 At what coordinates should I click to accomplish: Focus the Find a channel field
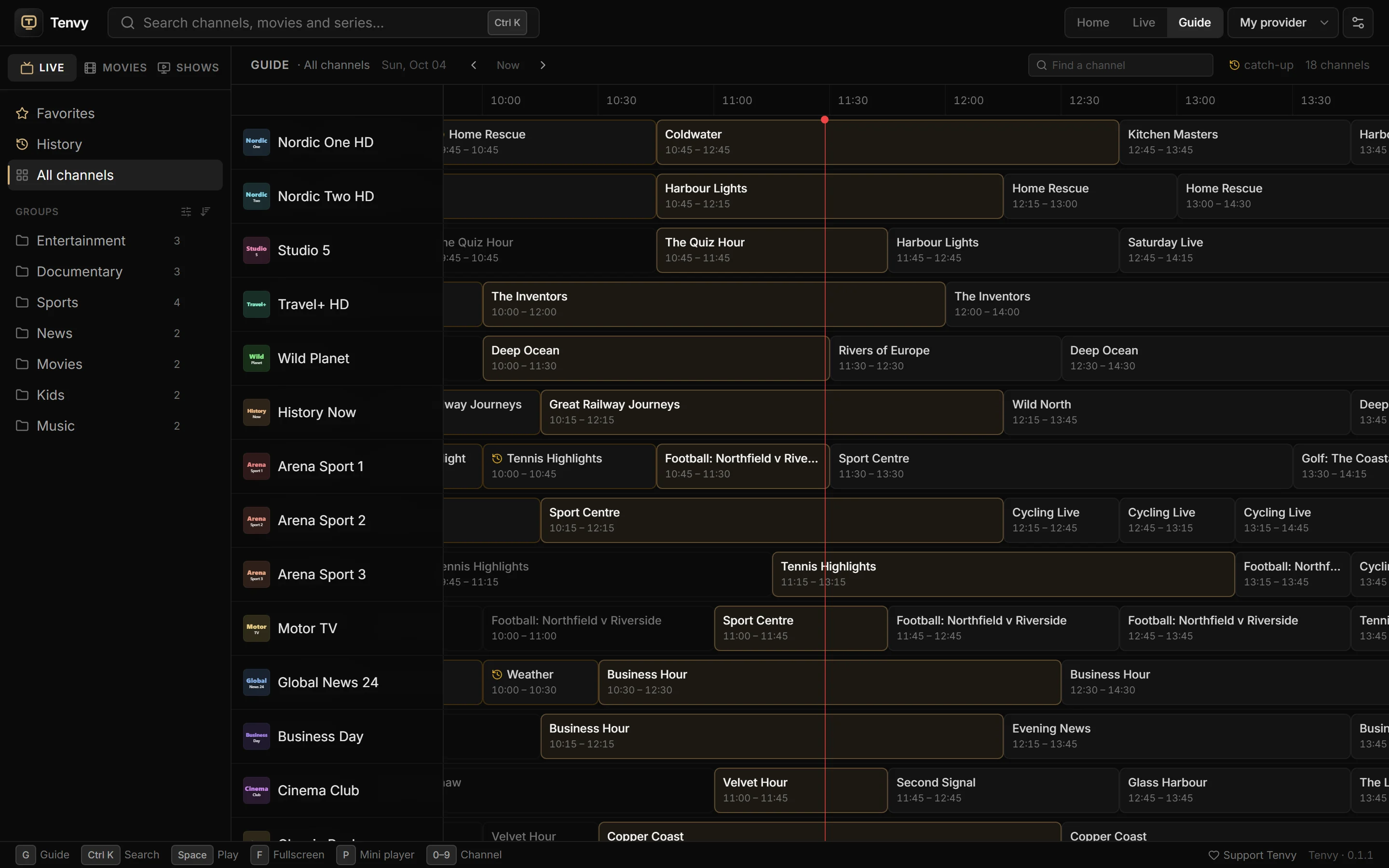(1120, 65)
